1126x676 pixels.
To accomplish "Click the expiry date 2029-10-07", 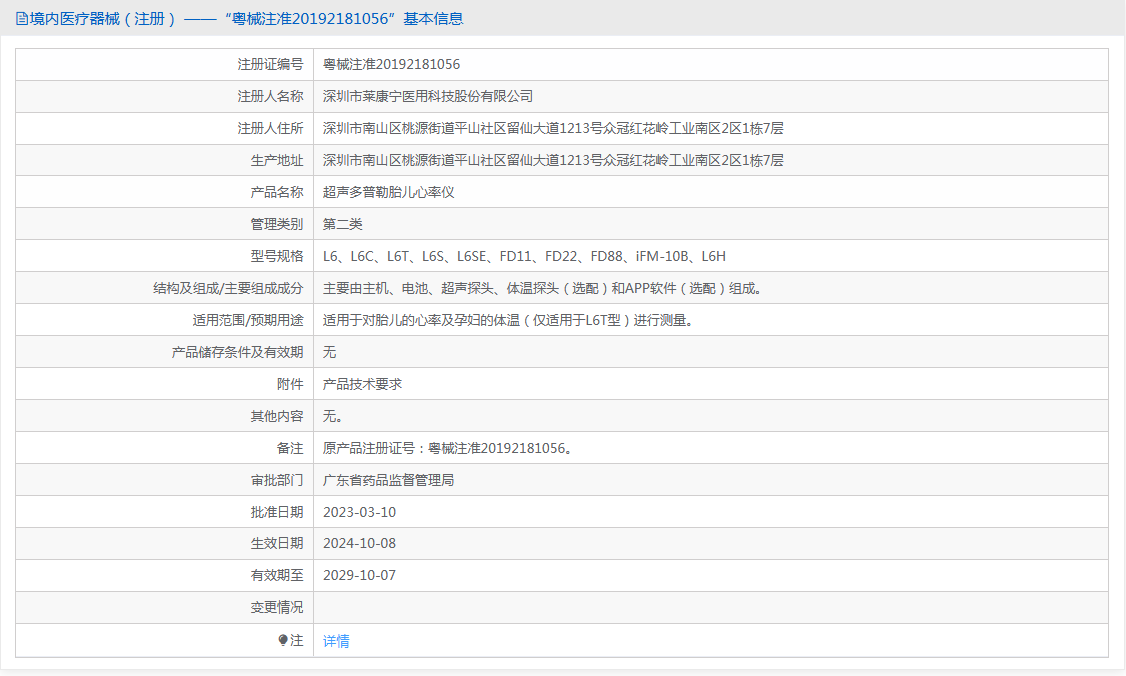I will [359, 575].
